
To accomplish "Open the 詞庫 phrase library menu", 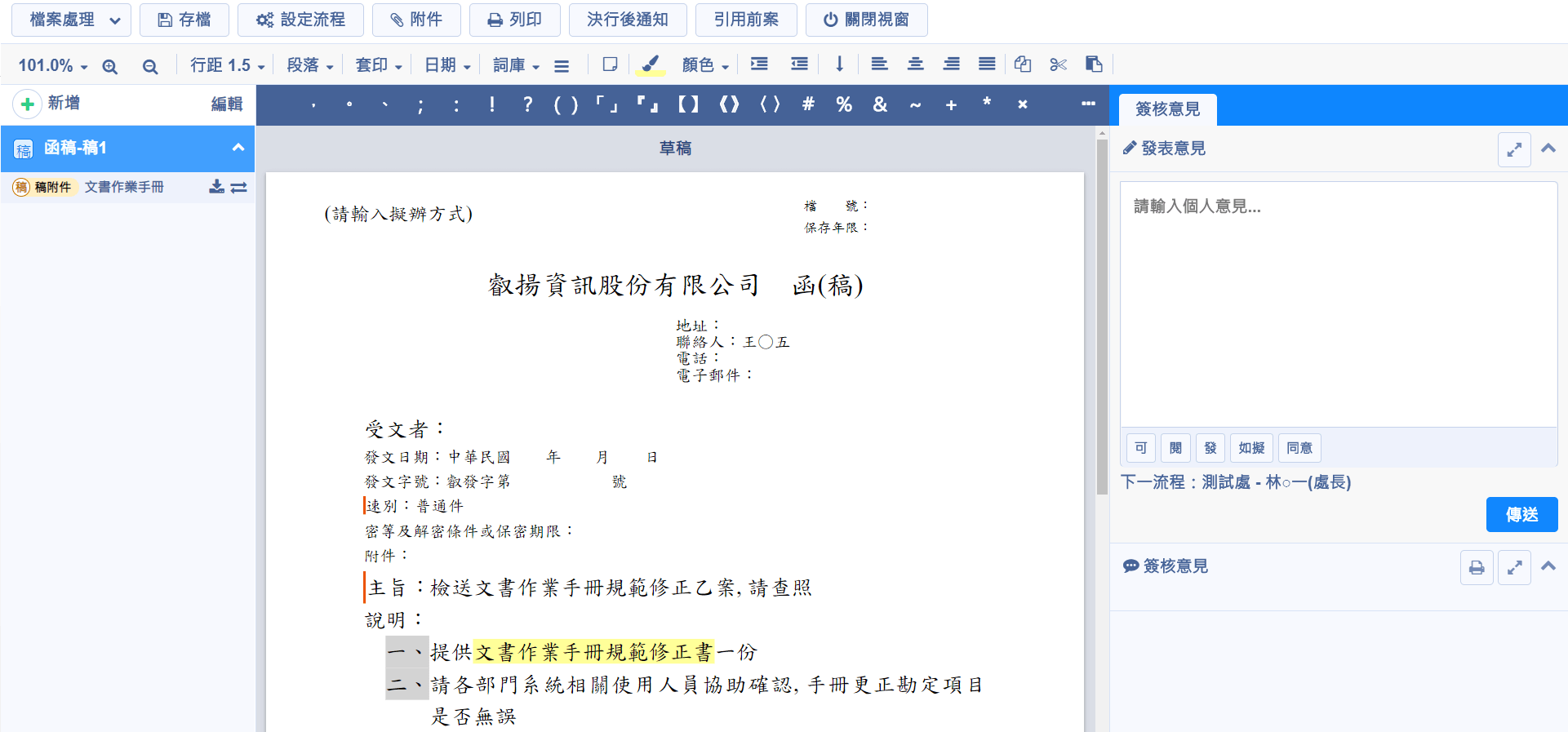I will (x=516, y=65).
